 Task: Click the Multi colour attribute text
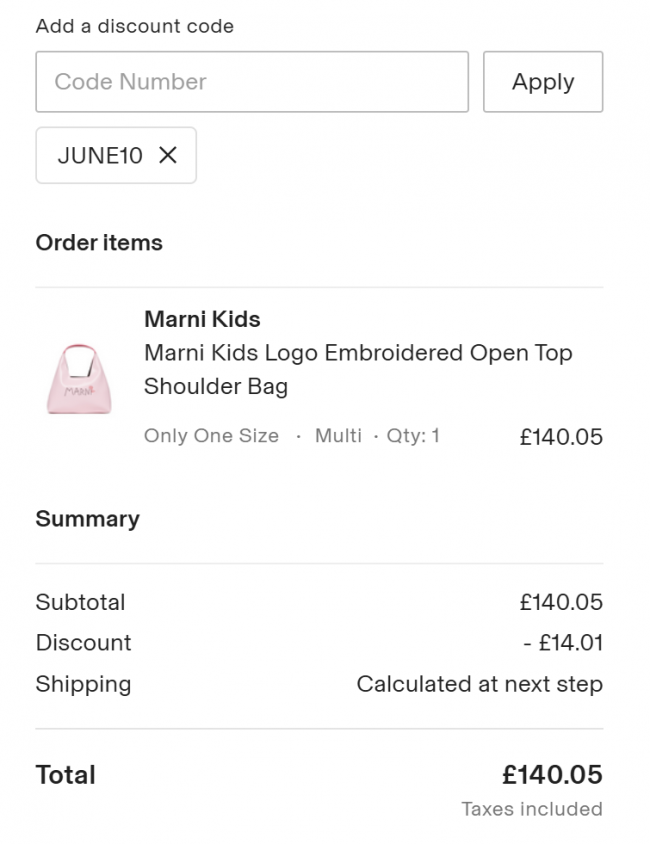[338, 435]
